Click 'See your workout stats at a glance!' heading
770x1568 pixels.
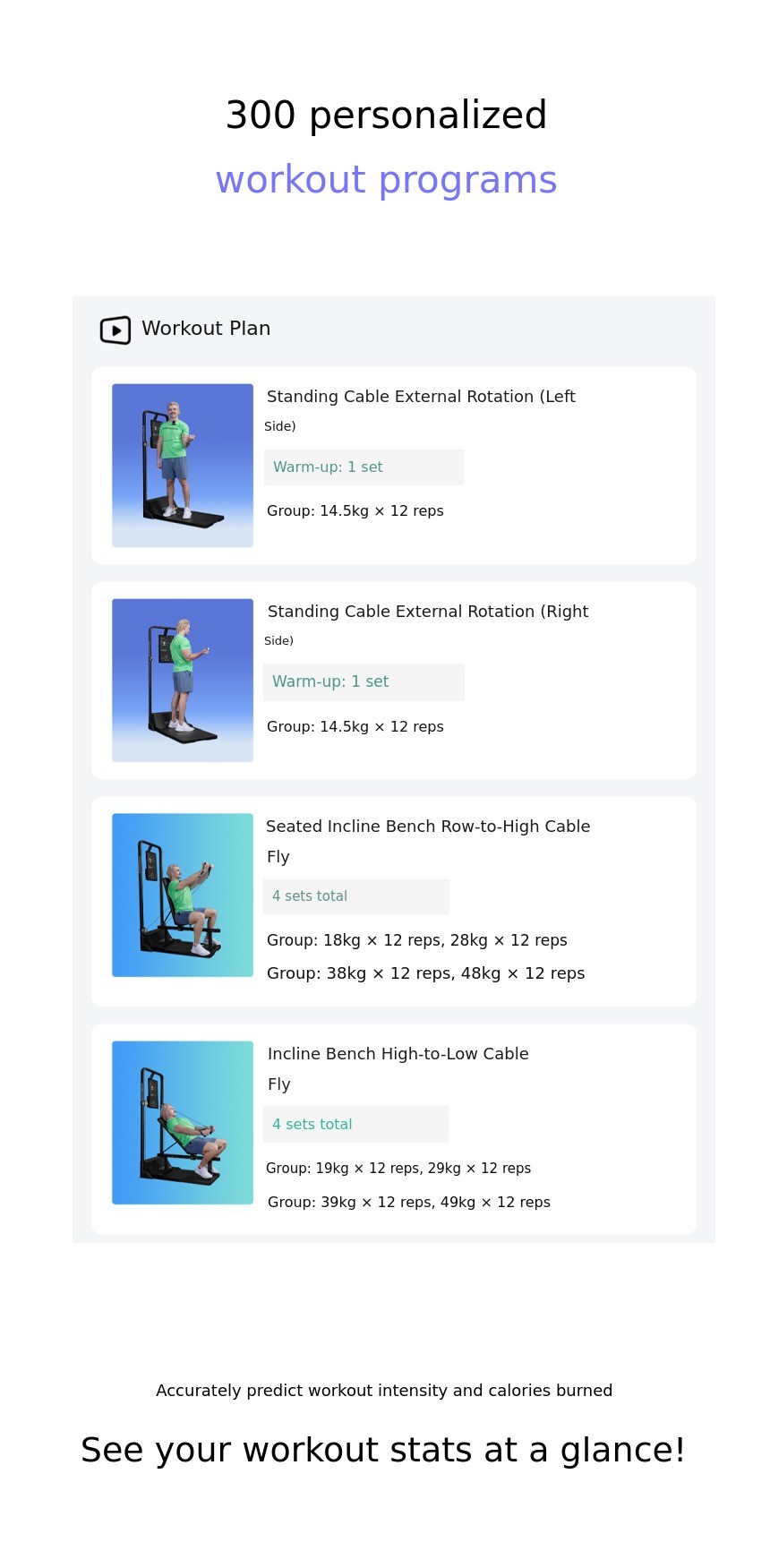383,1451
